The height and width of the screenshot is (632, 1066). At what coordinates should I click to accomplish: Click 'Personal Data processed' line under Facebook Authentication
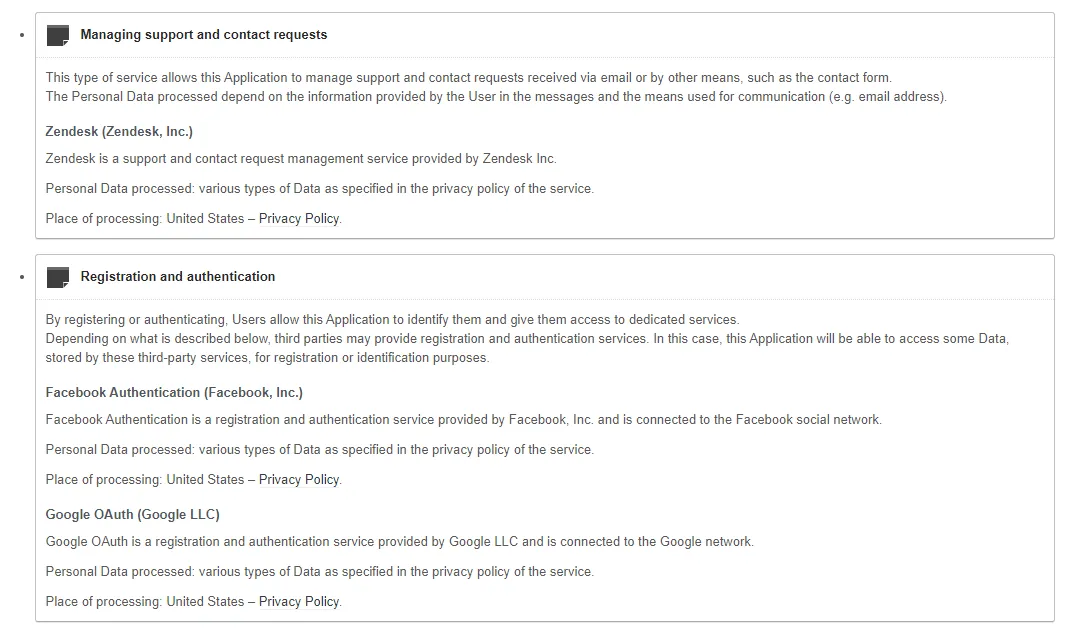pyautogui.click(x=319, y=450)
